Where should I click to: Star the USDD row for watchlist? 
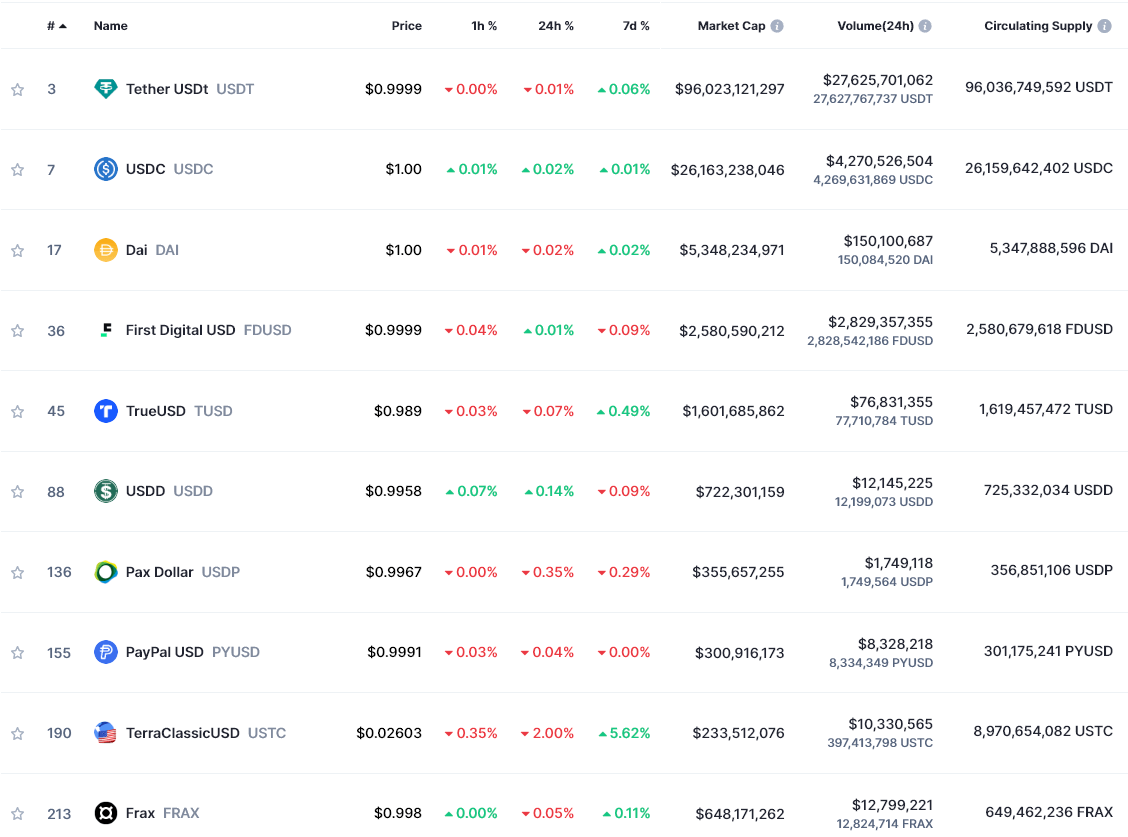pyautogui.click(x=16, y=491)
